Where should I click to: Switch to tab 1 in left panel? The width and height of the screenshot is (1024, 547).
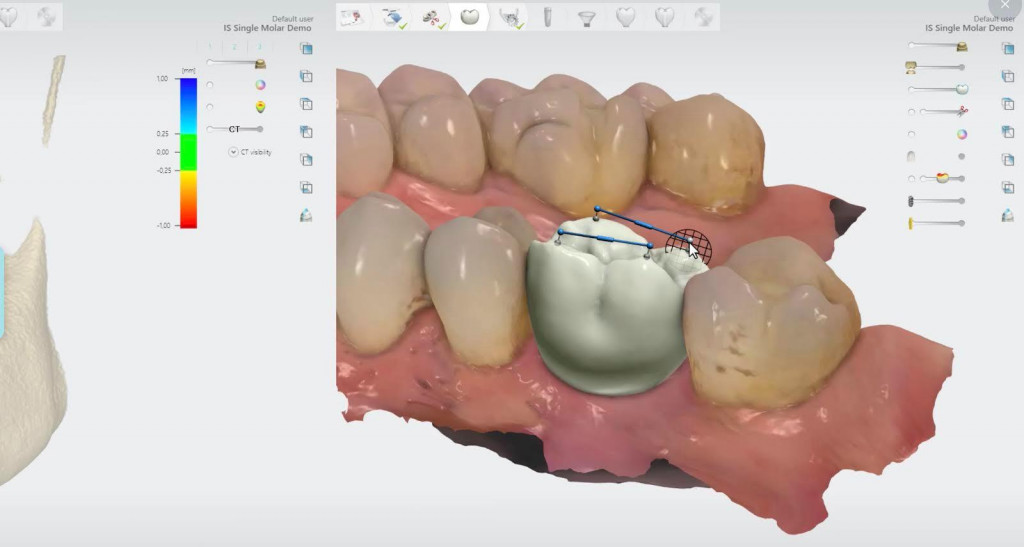(210, 47)
